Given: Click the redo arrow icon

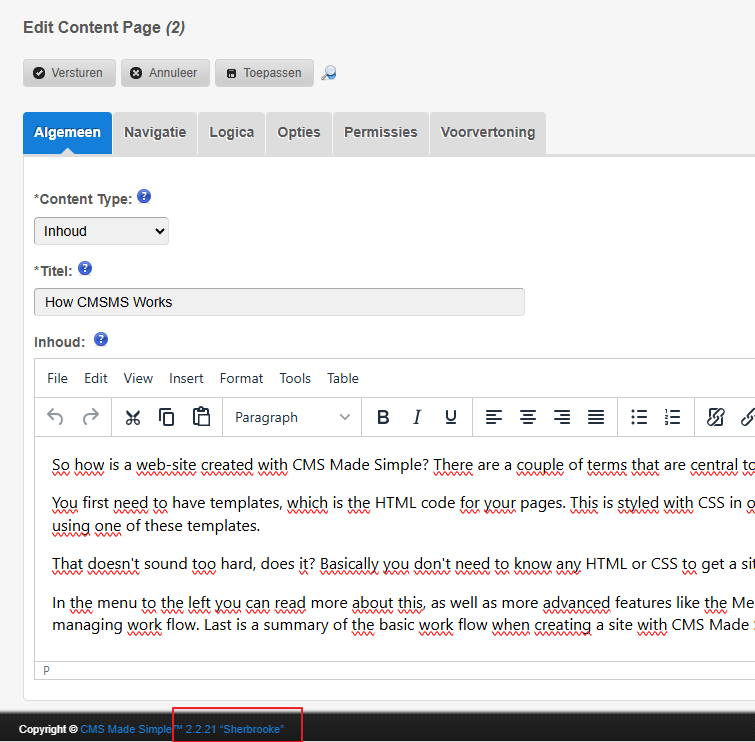Looking at the screenshot, I should [x=91, y=417].
